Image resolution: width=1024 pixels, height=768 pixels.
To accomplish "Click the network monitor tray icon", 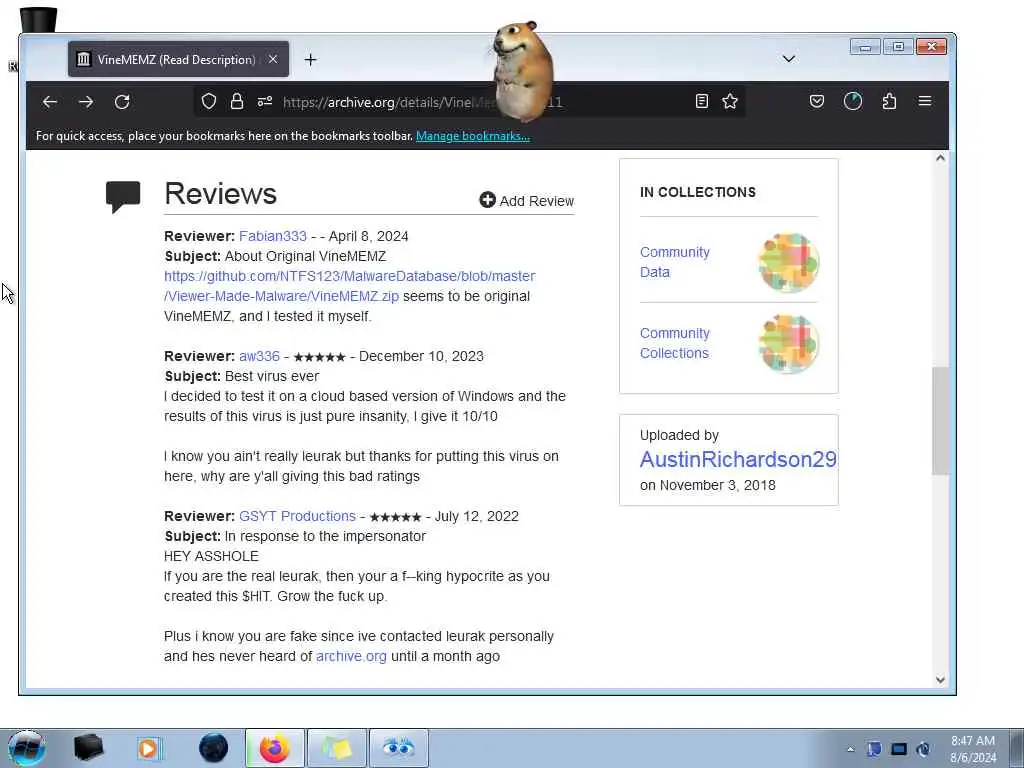I will coord(899,749).
